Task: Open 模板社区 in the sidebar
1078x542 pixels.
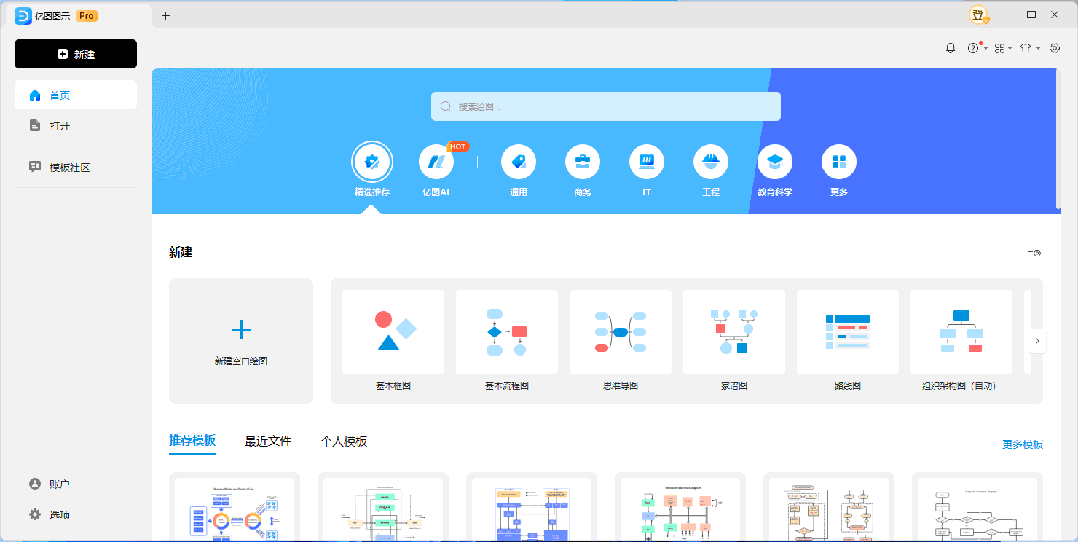Action: [76, 167]
